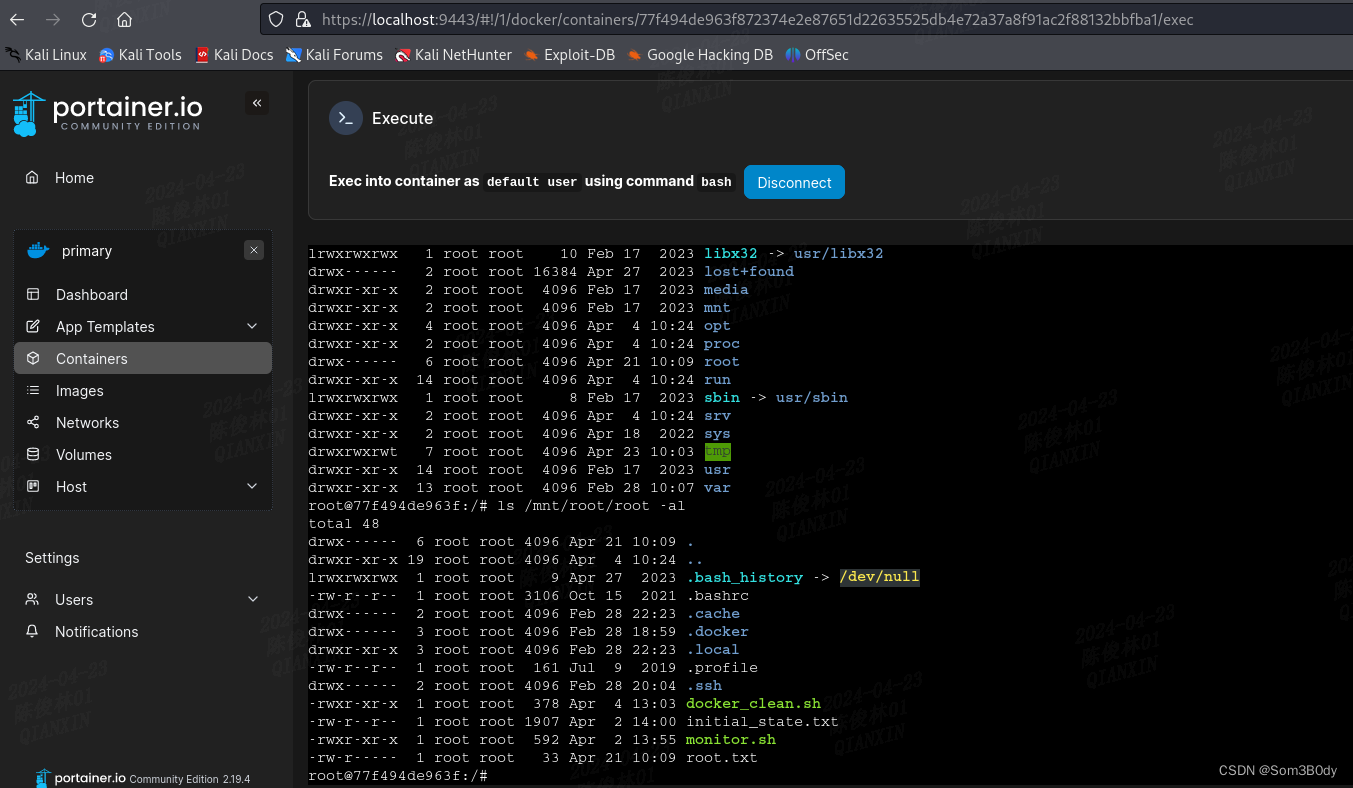The image size is (1353, 788).
Task: Click the Users people icon
Action: point(33,600)
